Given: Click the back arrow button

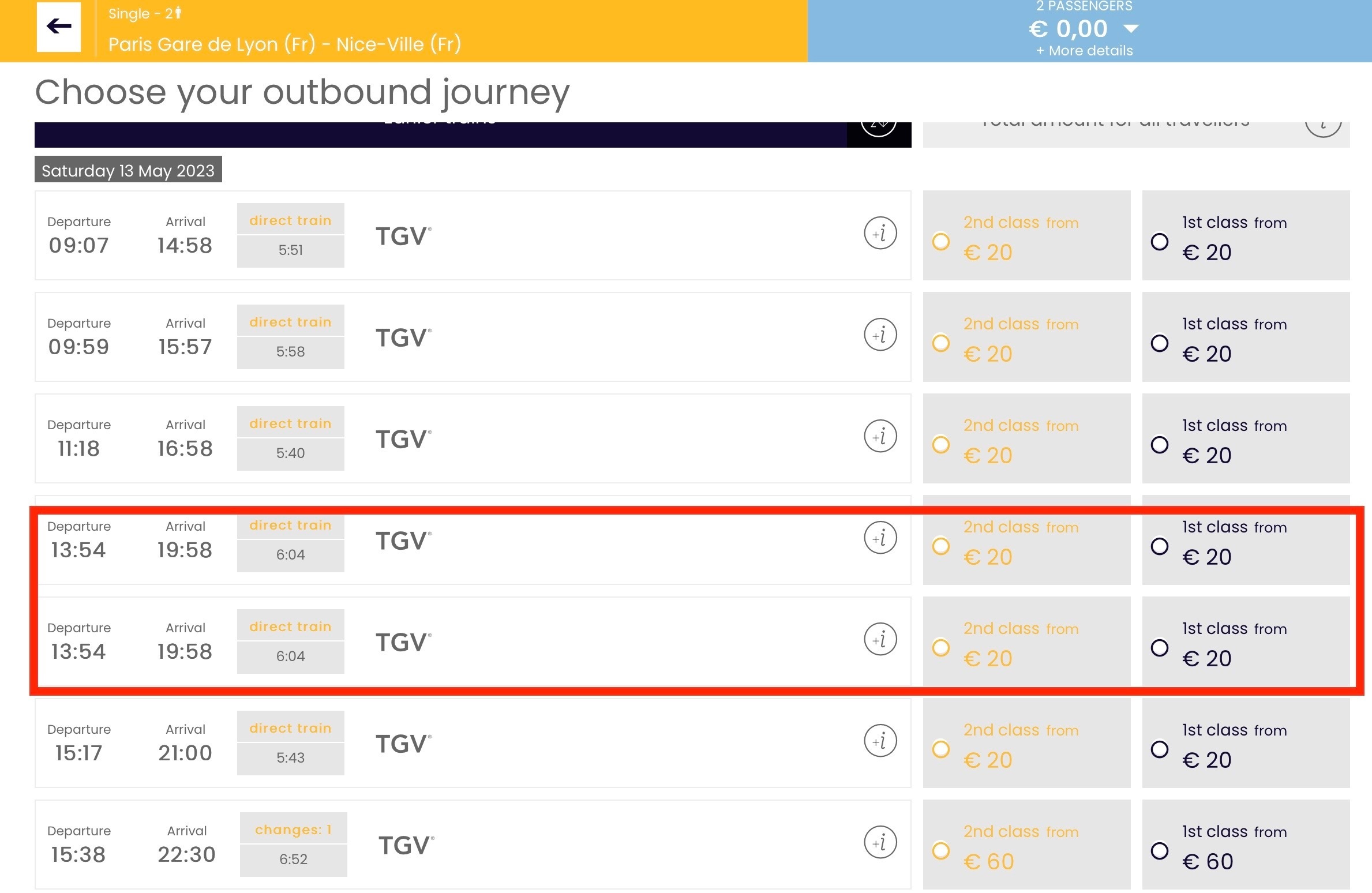Looking at the screenshot, I should [59, 27].
